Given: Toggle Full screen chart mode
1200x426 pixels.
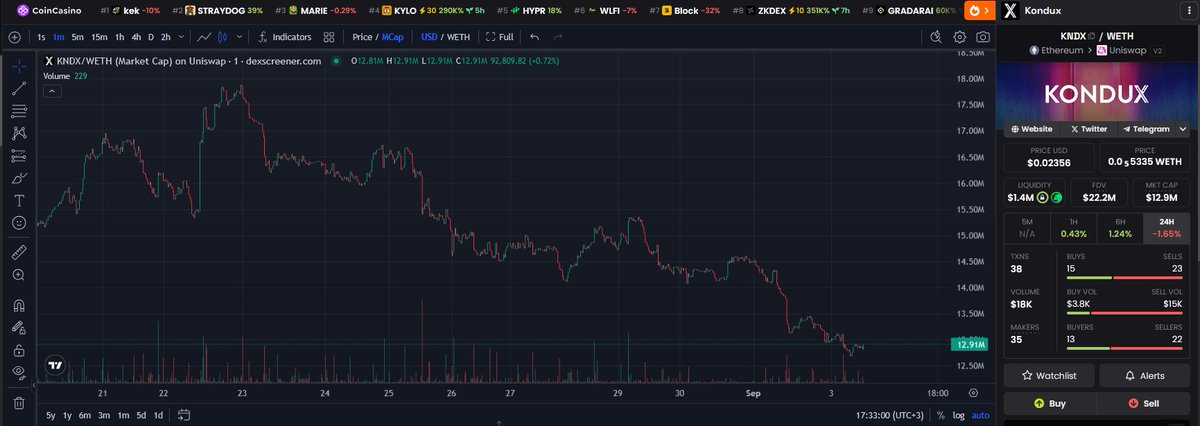Looking at the screenshot, I should [x=499, y=37].
